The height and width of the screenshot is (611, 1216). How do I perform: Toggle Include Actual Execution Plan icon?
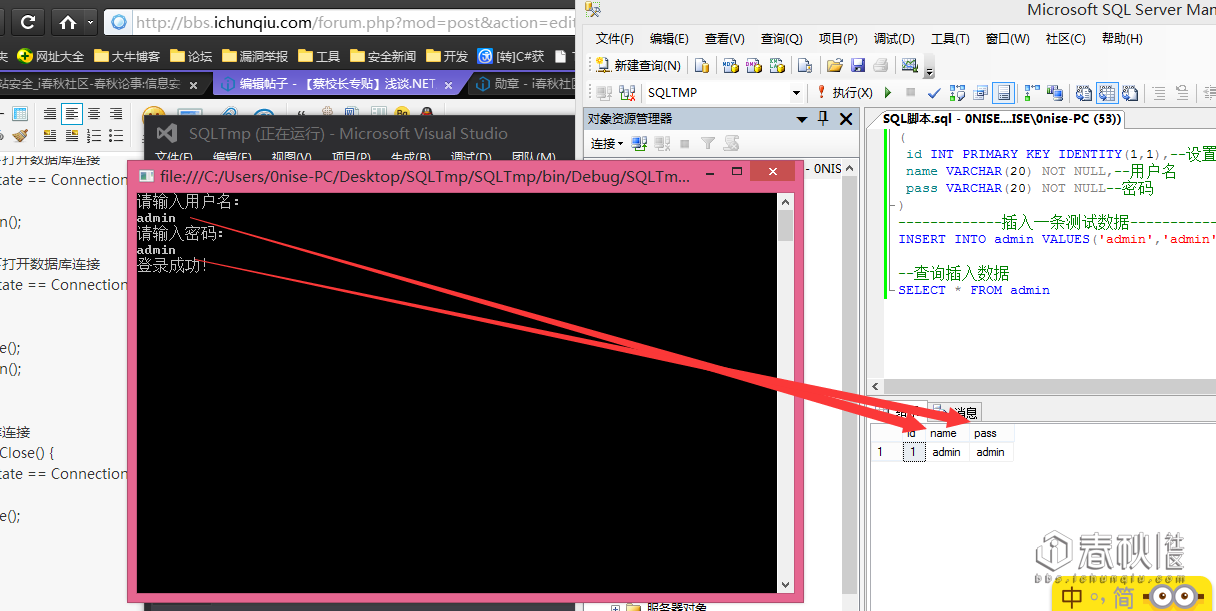point(1032,92)
